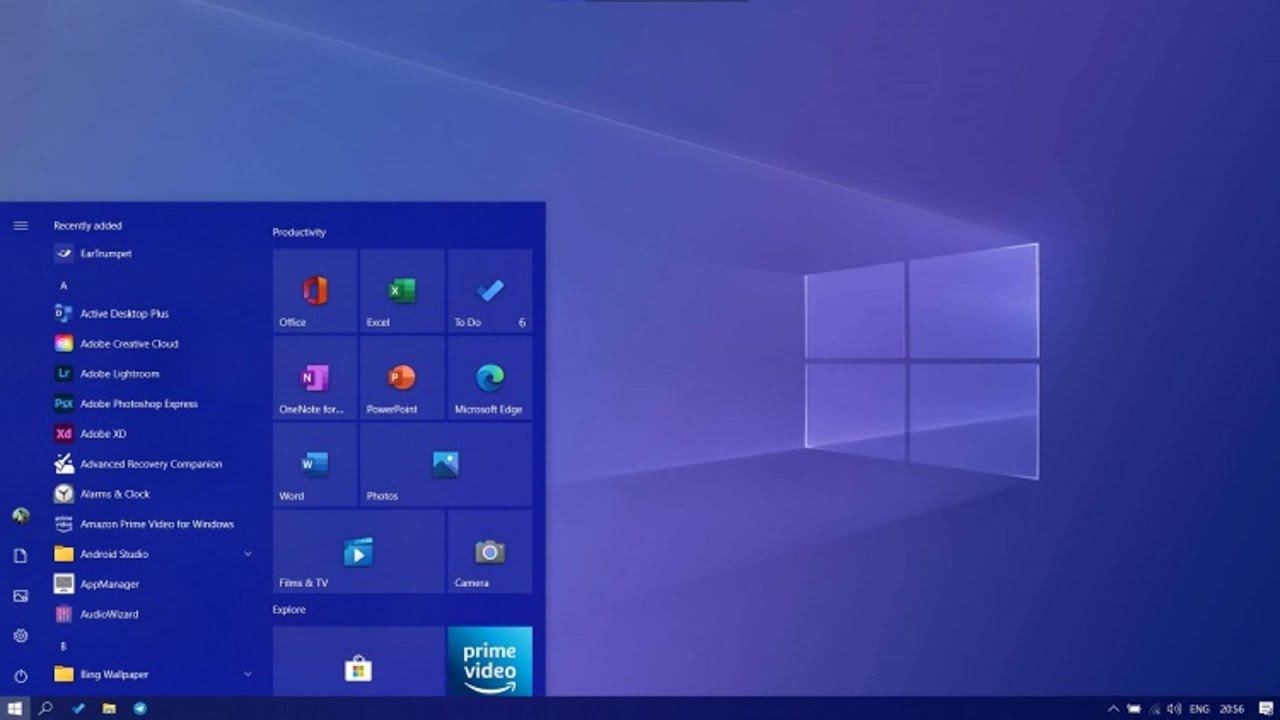This screenshot has width=1280, height=720.
Task: Open File Explorer from the taskbar
Action: coord(109,708)
